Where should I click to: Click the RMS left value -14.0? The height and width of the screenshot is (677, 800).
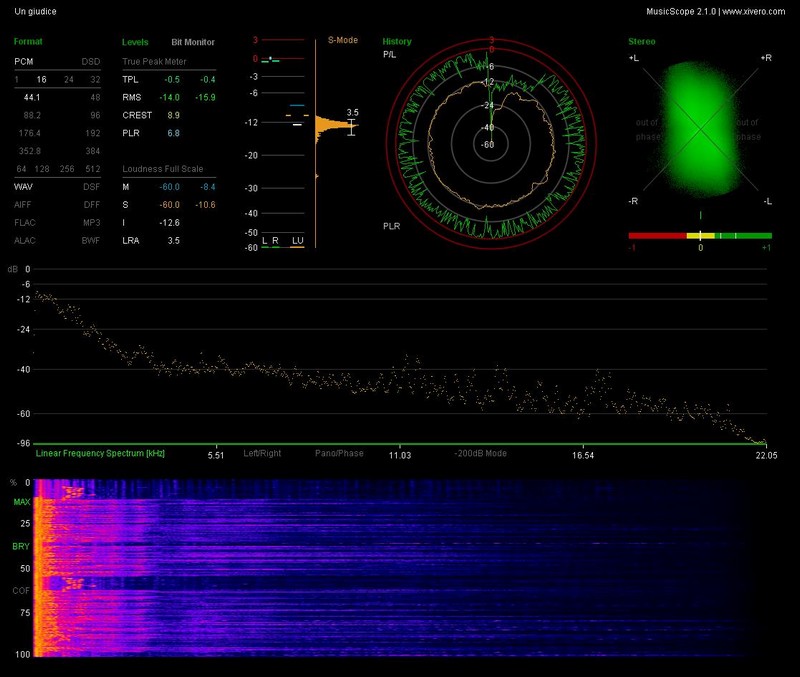169,97
